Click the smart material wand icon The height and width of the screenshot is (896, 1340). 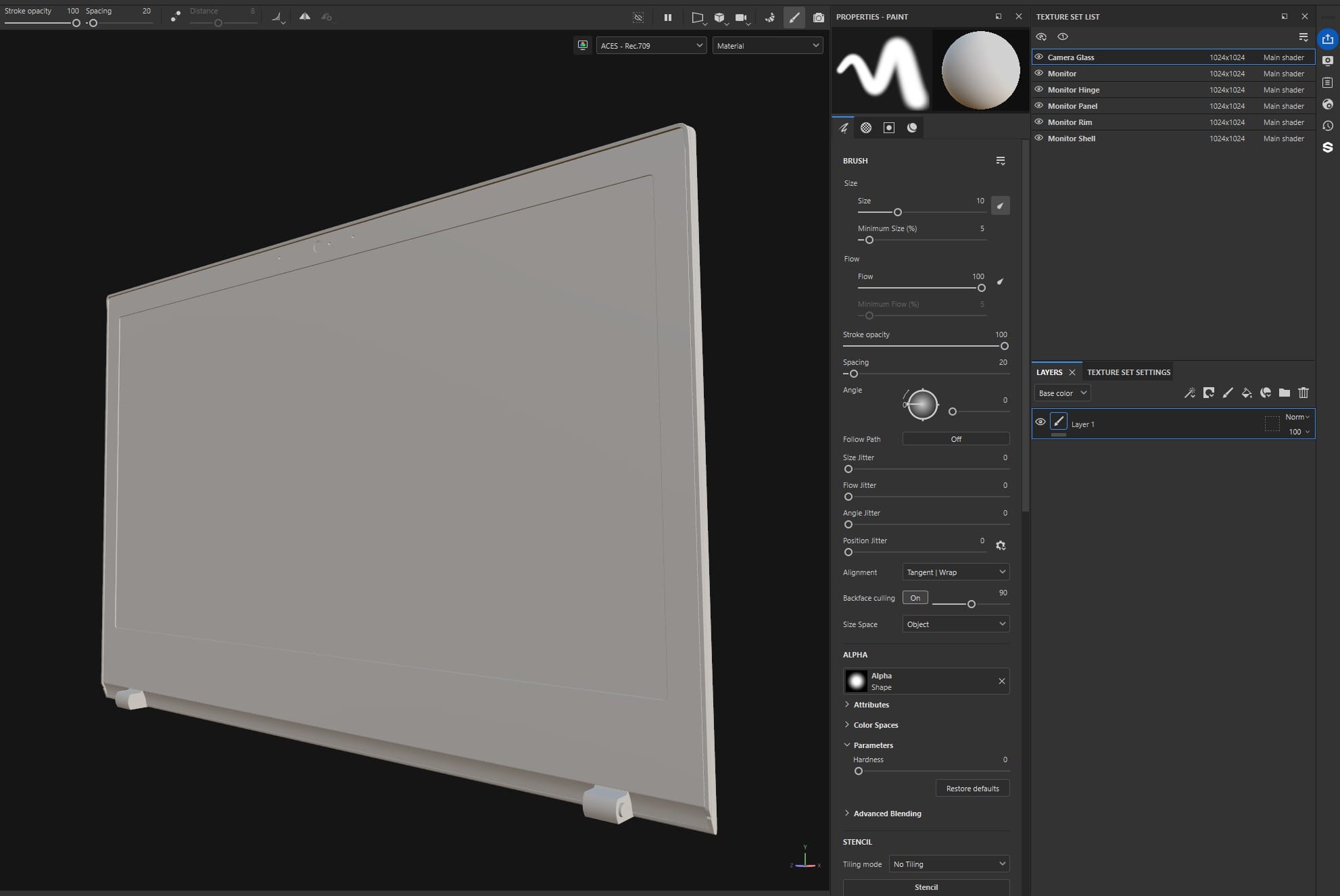(1190, 393)
